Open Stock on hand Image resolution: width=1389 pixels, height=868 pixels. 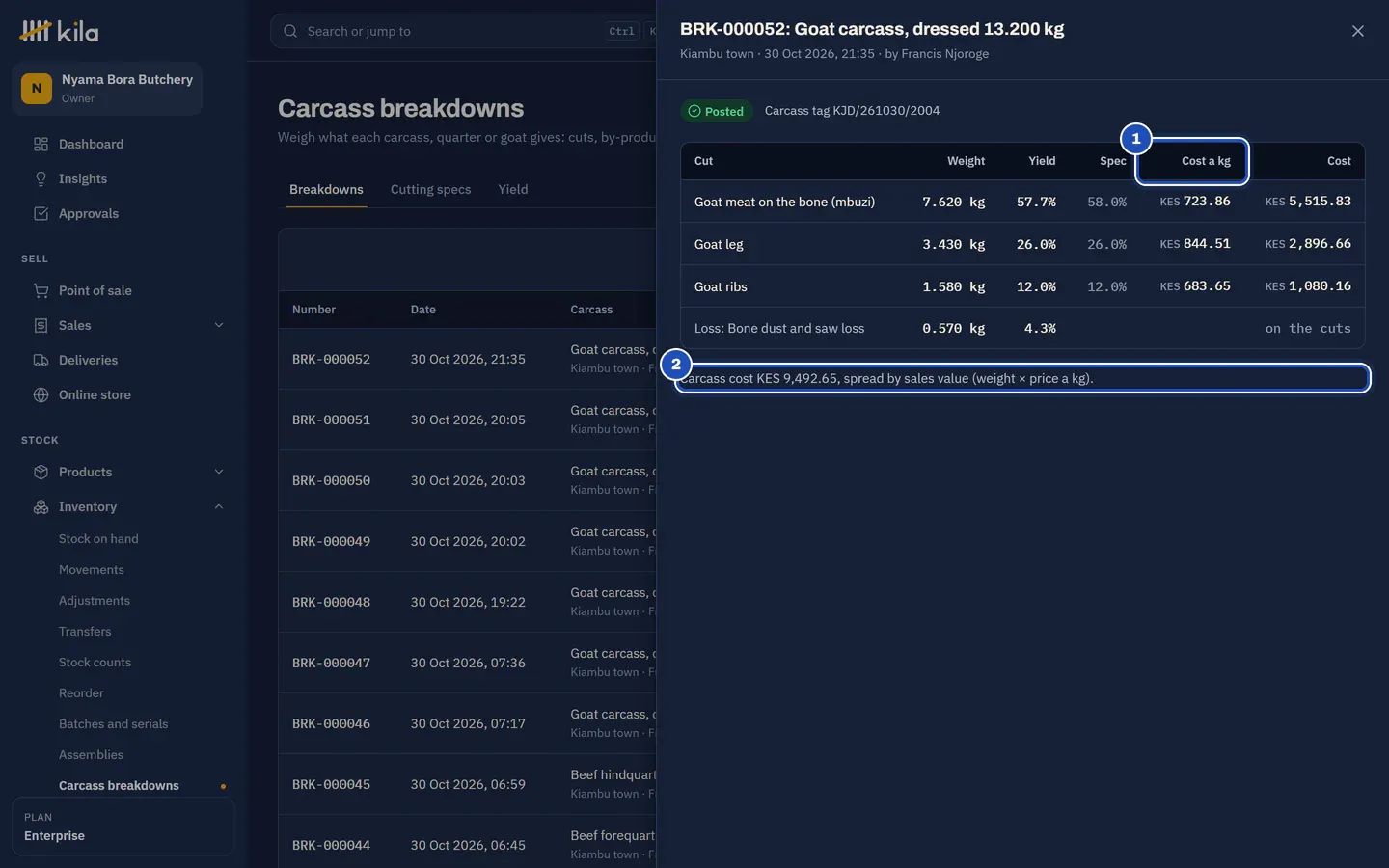pos(98,538)
